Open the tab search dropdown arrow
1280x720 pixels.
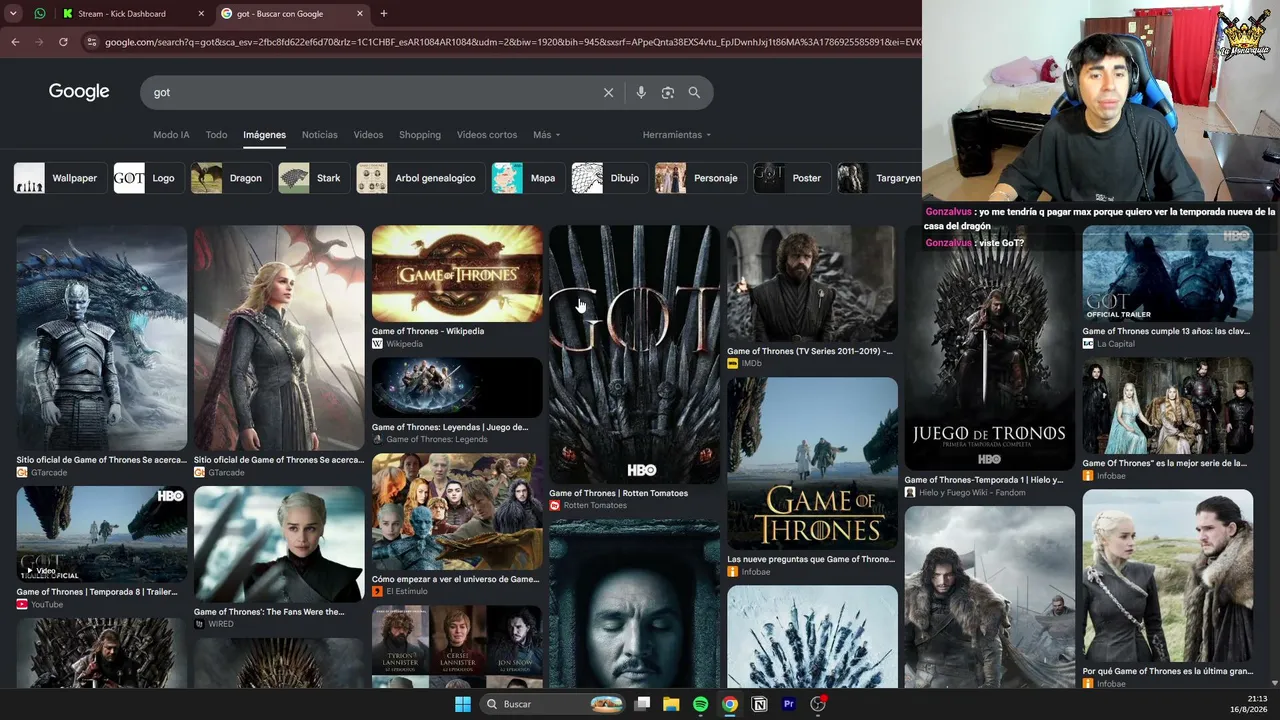[x=13, y=14]
